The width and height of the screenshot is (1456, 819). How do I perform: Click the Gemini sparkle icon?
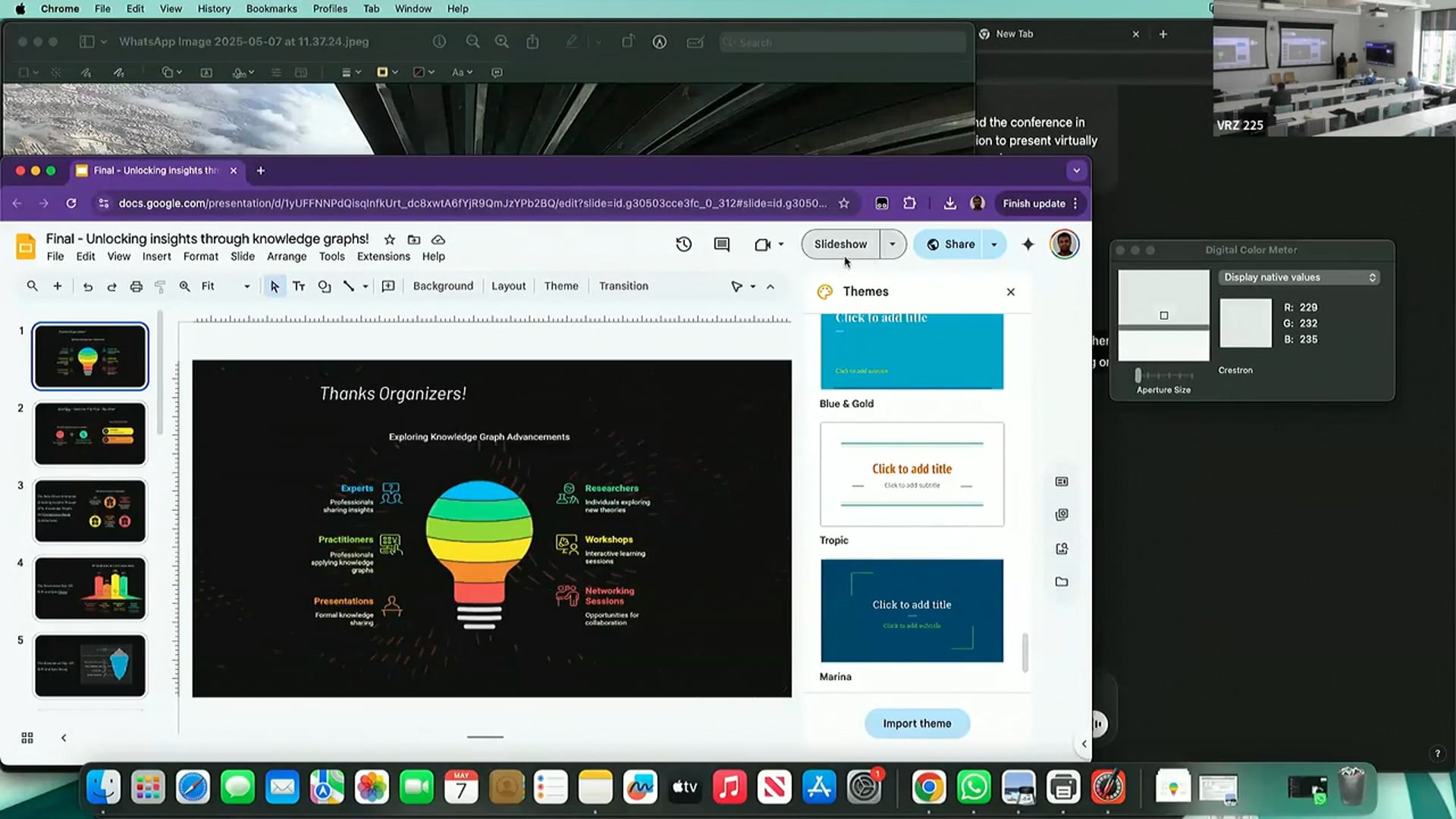[x=1028, y=244]
